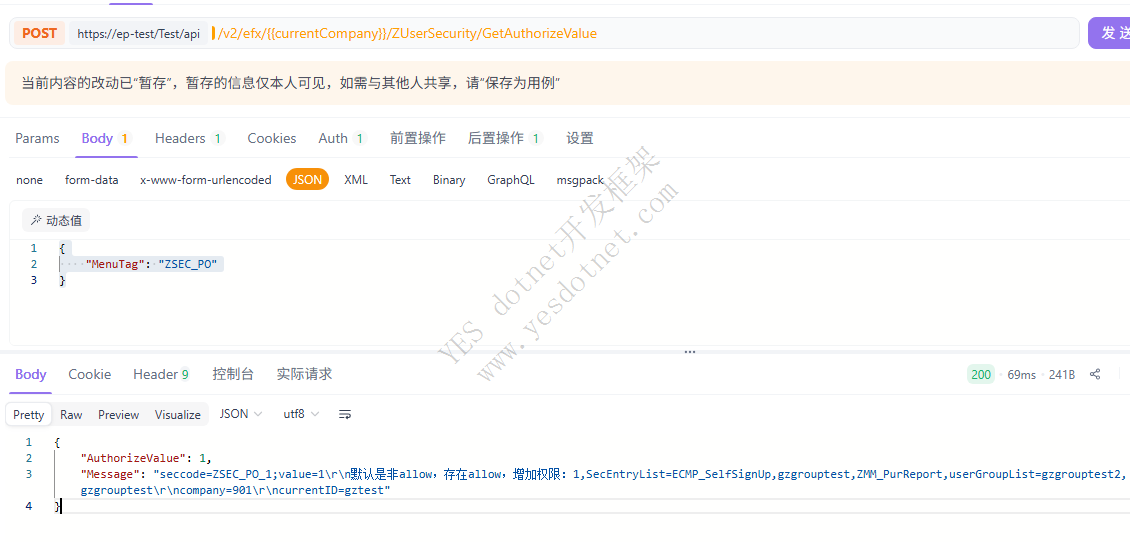Open the 后置操作 tab

505,138
